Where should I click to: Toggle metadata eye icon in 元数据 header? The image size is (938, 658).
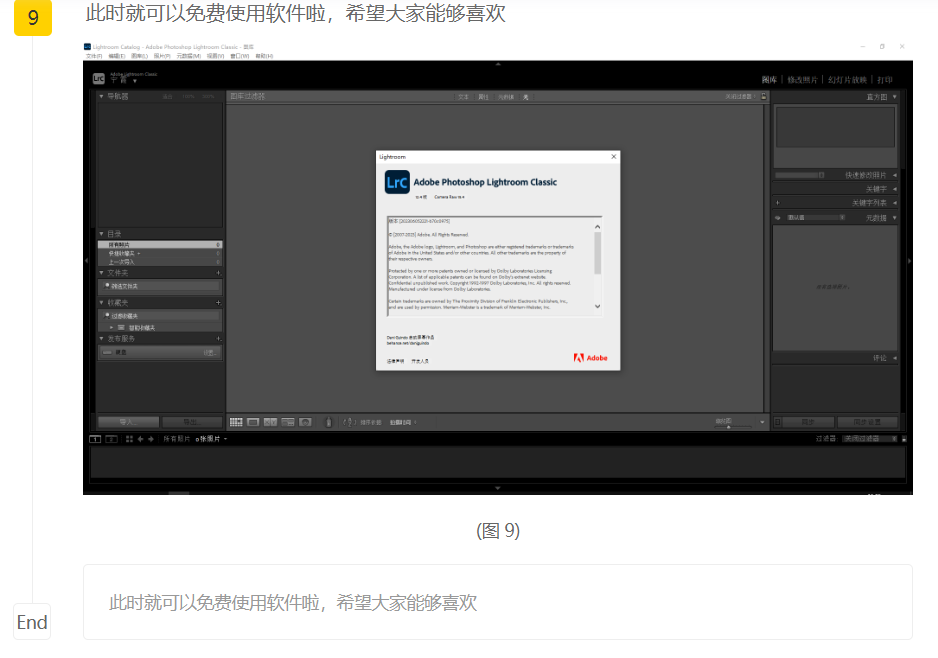pyautogui.click(x=778, y=218)
